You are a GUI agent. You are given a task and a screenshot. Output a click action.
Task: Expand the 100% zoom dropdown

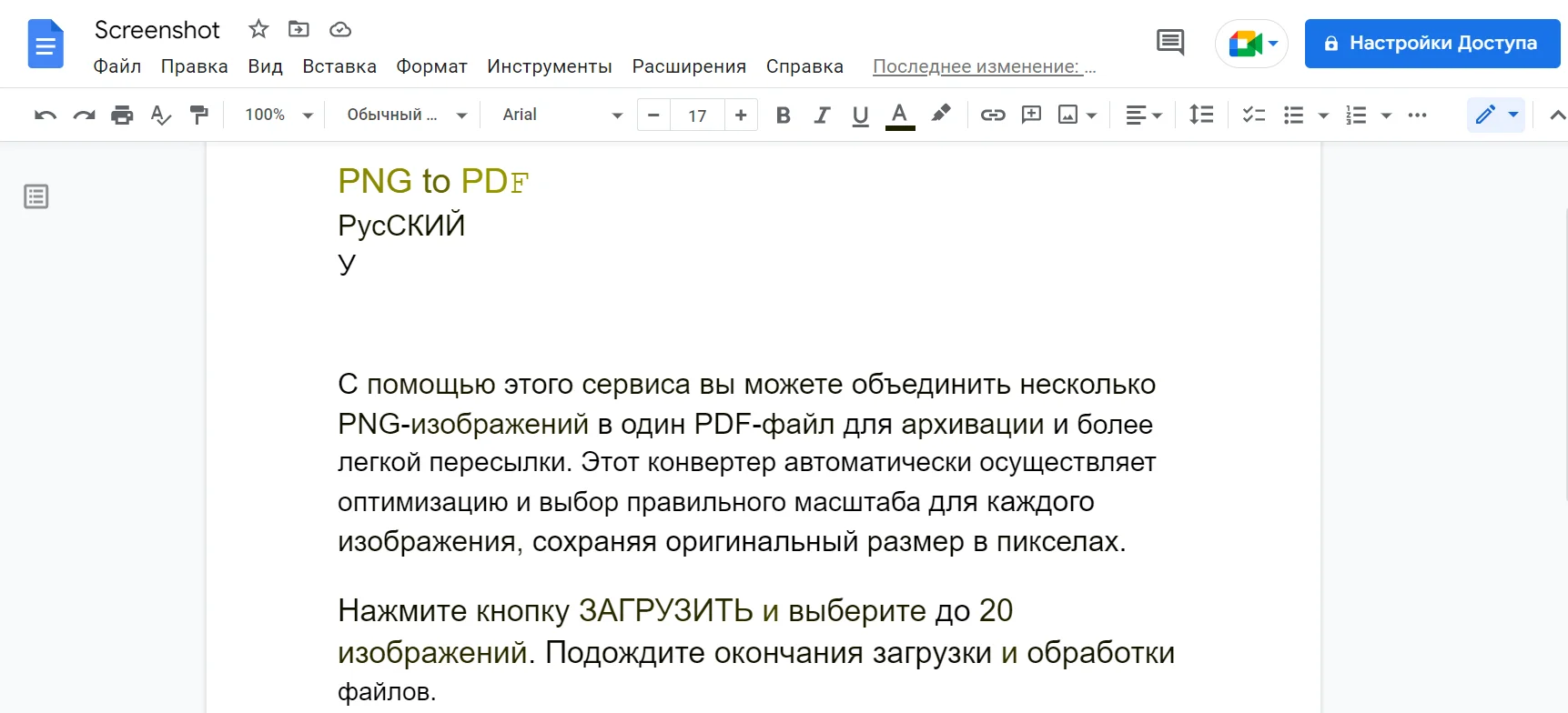pos(278,115)
